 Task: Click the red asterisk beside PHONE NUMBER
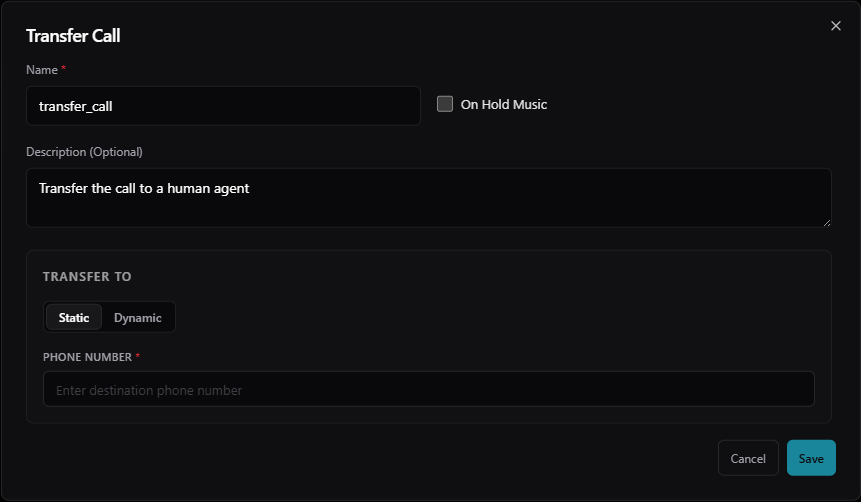tap(138, 356)
